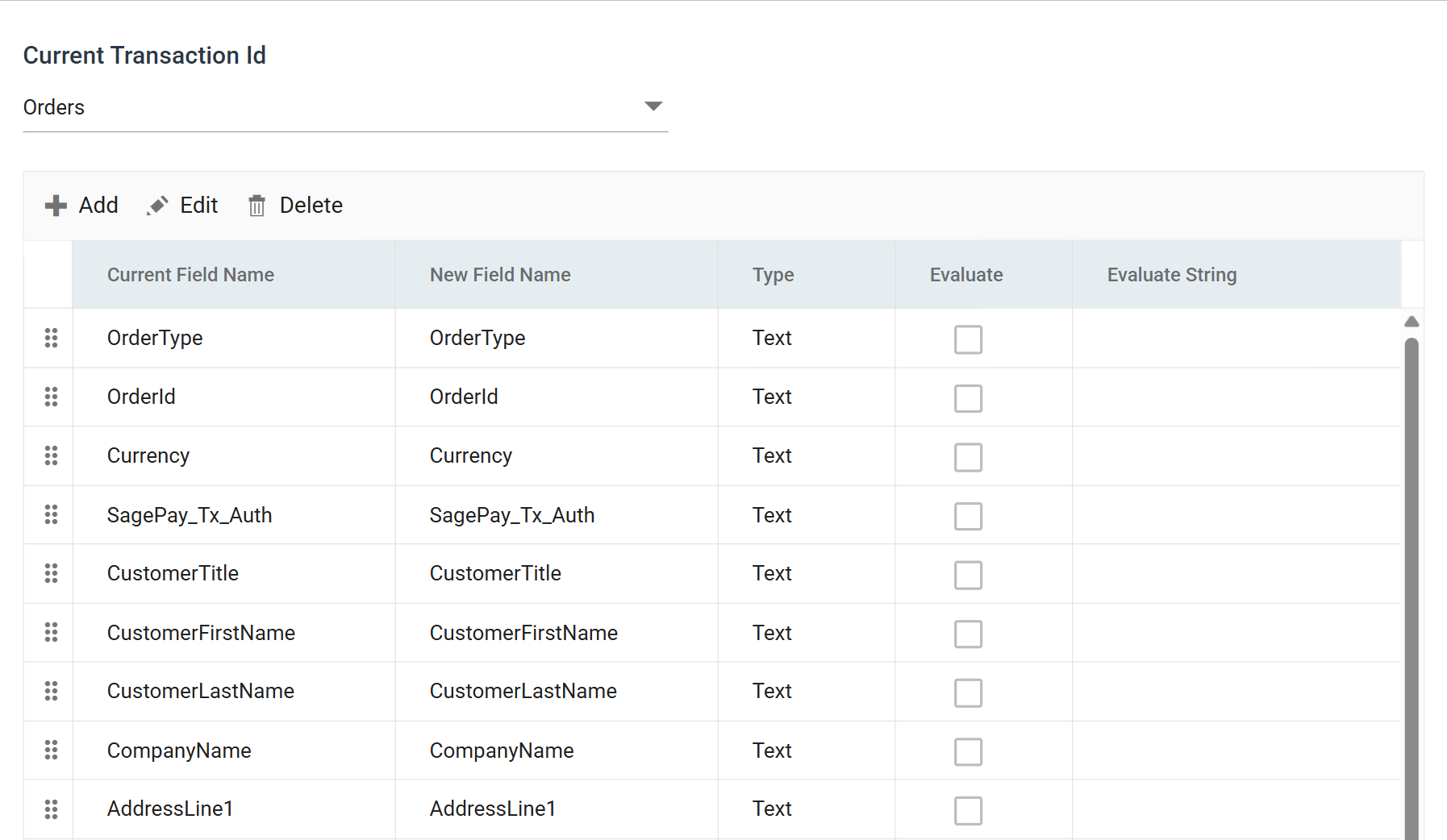Click the Add button label

click(98, 206)
